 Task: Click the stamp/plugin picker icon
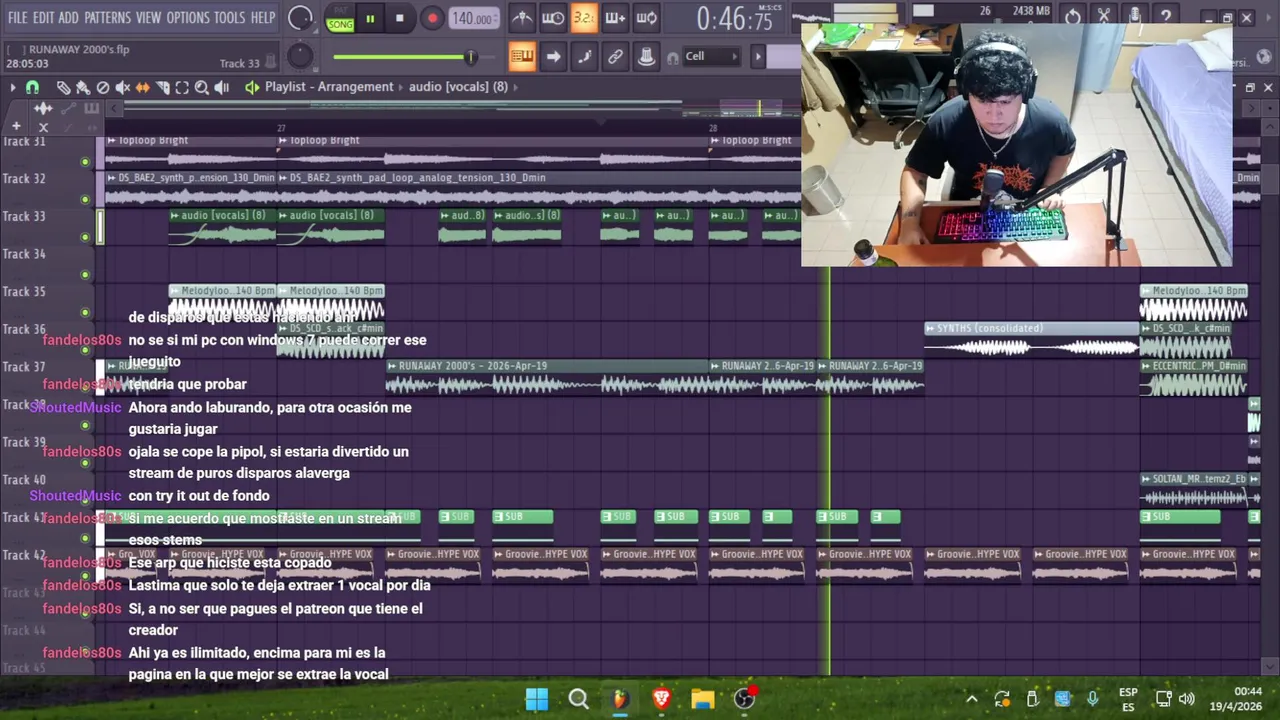click(x=646, y=57)
